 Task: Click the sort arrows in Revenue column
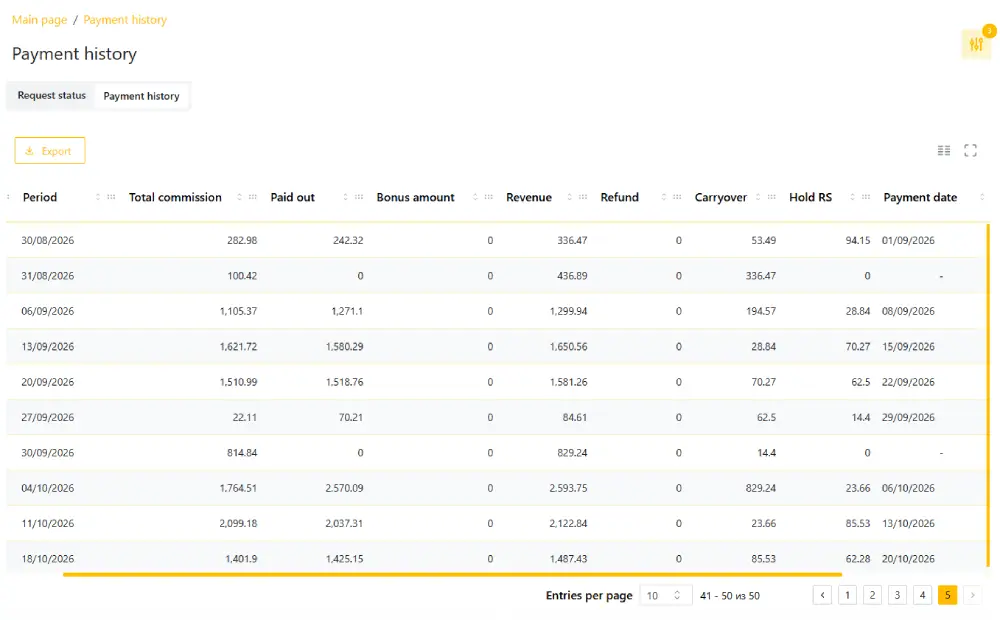[x=570, y=197]
